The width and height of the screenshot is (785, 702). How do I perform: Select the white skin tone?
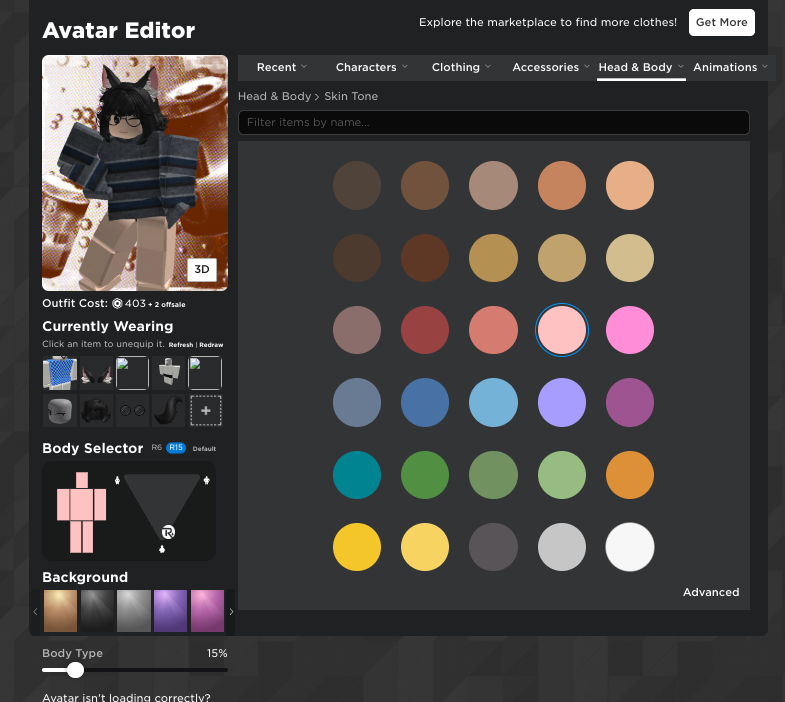(x=630, y=547)
